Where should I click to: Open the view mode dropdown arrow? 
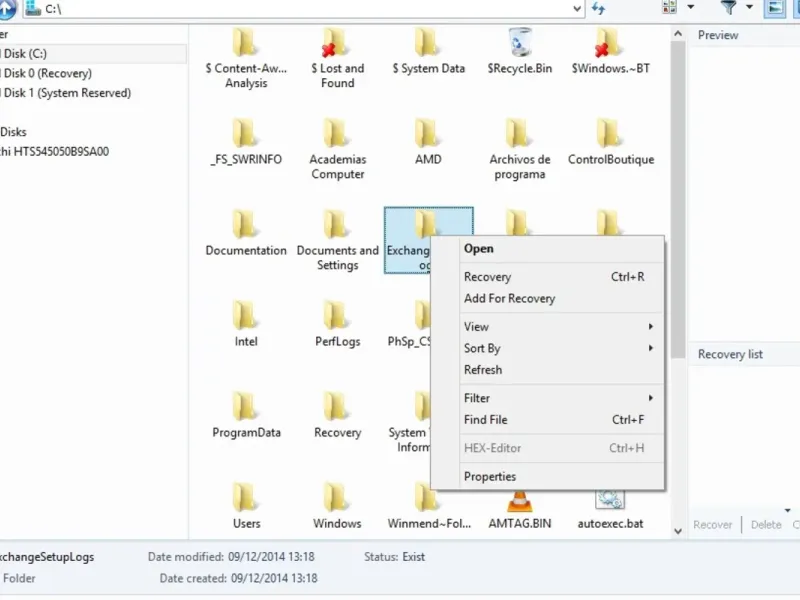(690, 7)
